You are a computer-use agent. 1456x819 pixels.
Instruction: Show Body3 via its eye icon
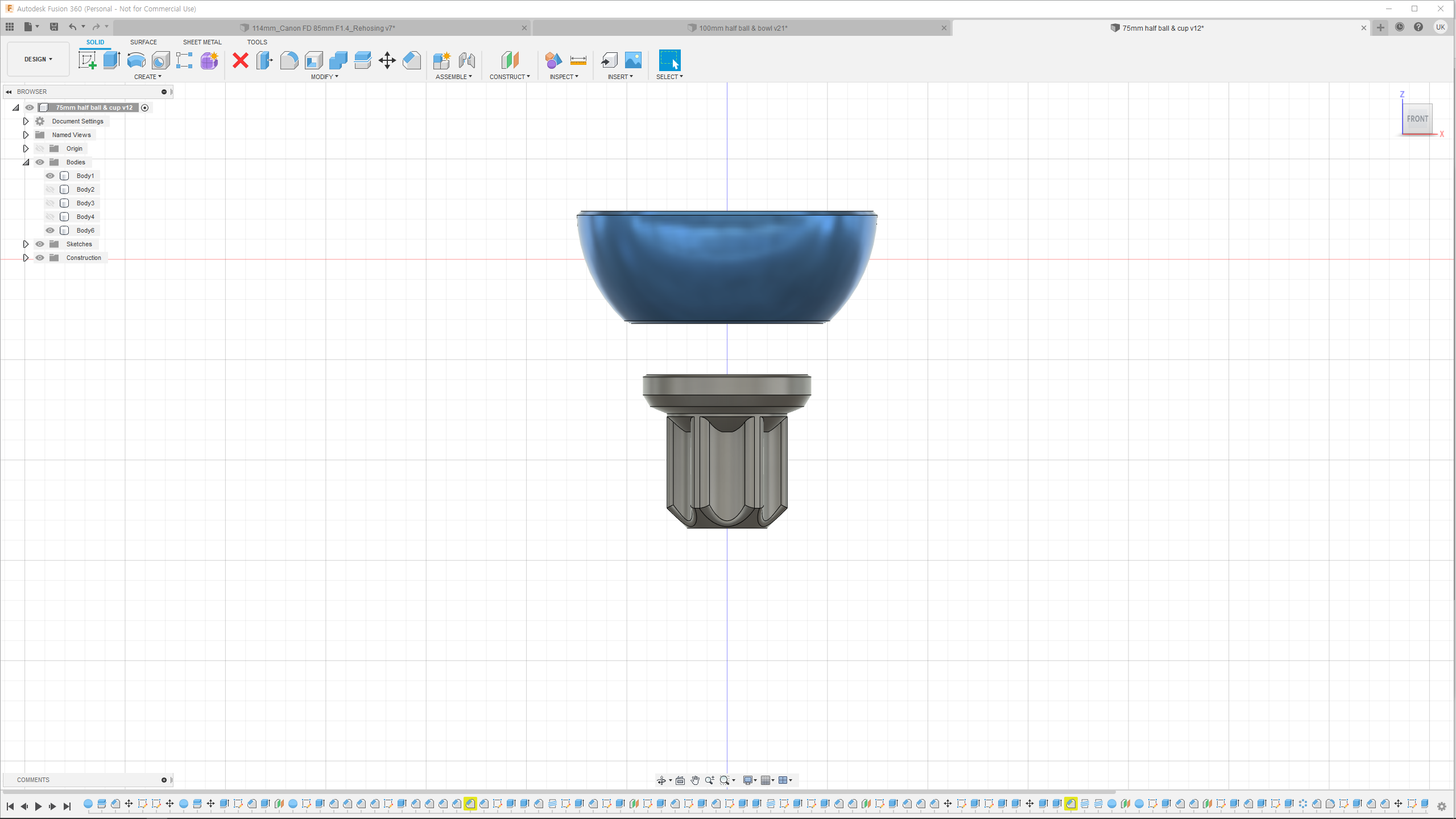point(50,203)
